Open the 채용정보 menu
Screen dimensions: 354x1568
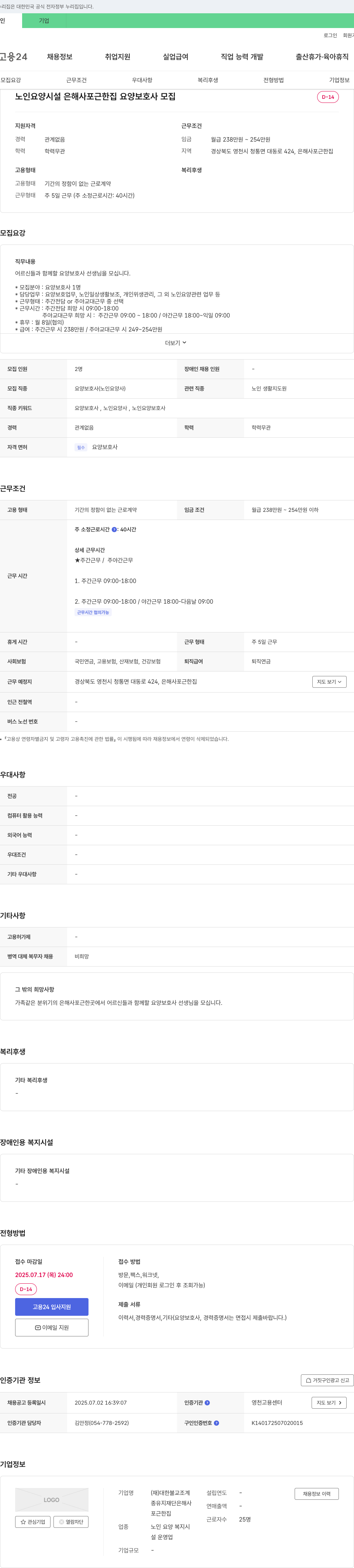click(60, 57)
